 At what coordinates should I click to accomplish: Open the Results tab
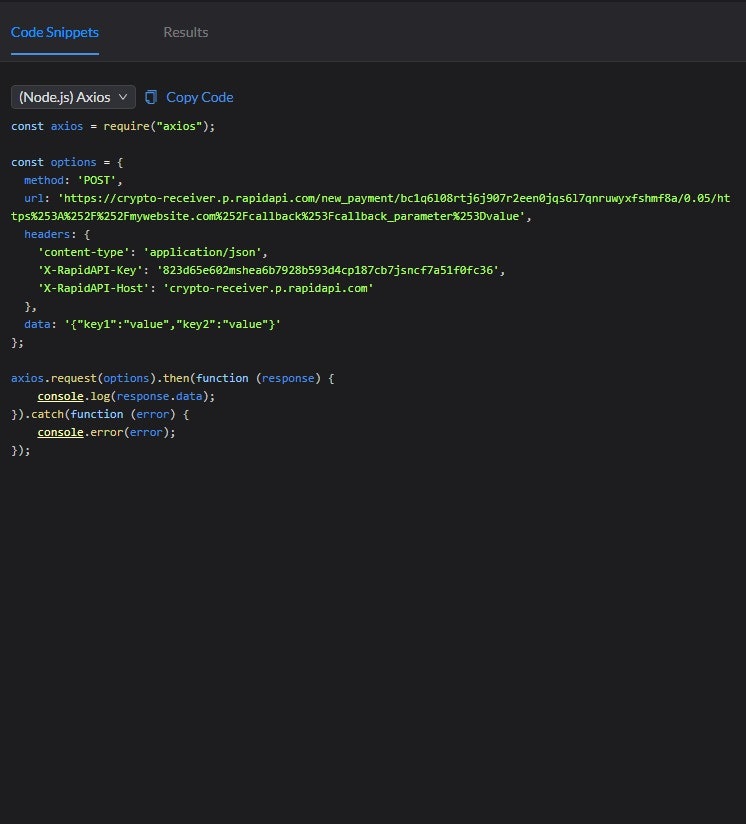(185, 33)
